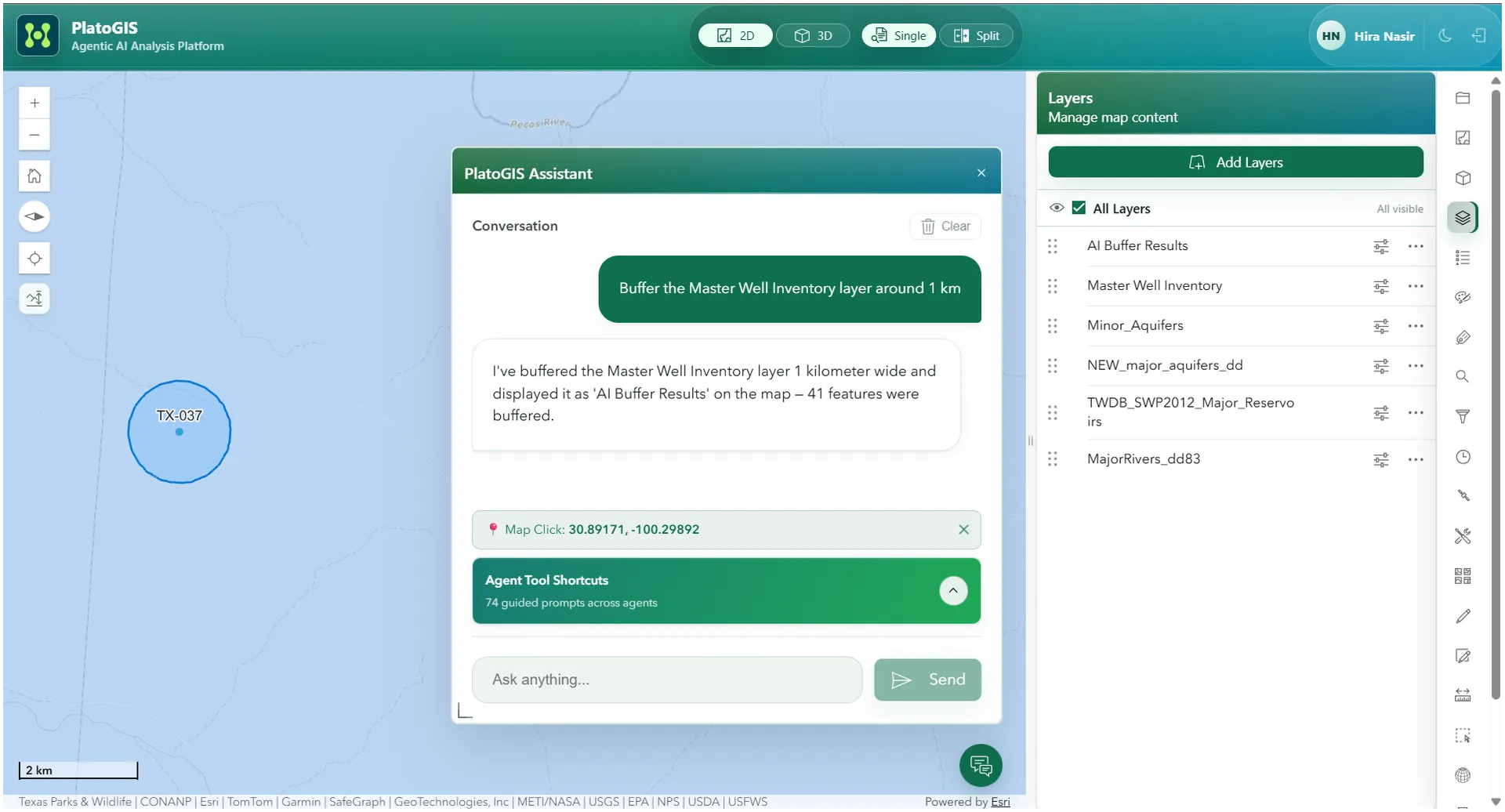Select the AI Buffer Results layer name

[x=1137, y=246]
